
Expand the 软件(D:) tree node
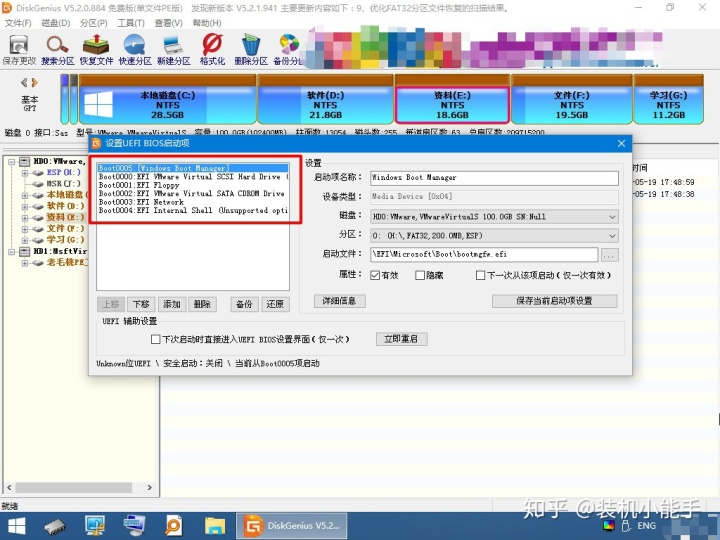pyautogui.click(x=25, y=206)
